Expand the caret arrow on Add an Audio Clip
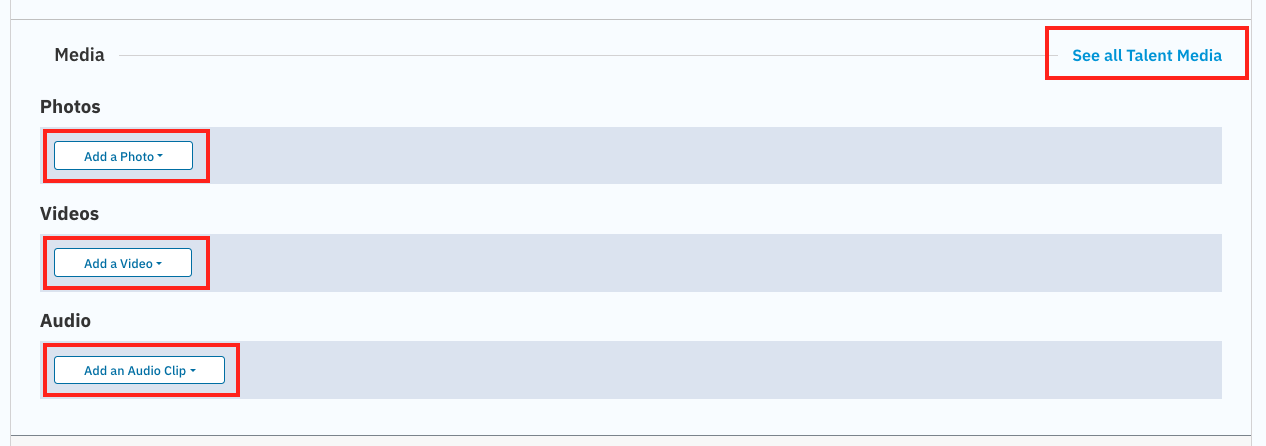This screenshot has height=446, width=1266. tap(193, 370)
